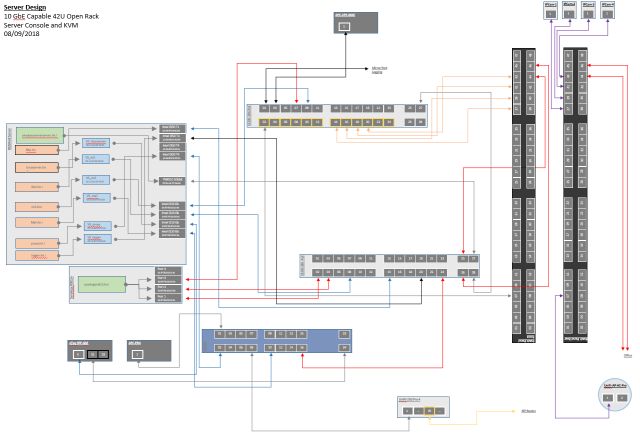Click the dark gray device box at top center
Viewport: 640px width, 444px height.
343,22
